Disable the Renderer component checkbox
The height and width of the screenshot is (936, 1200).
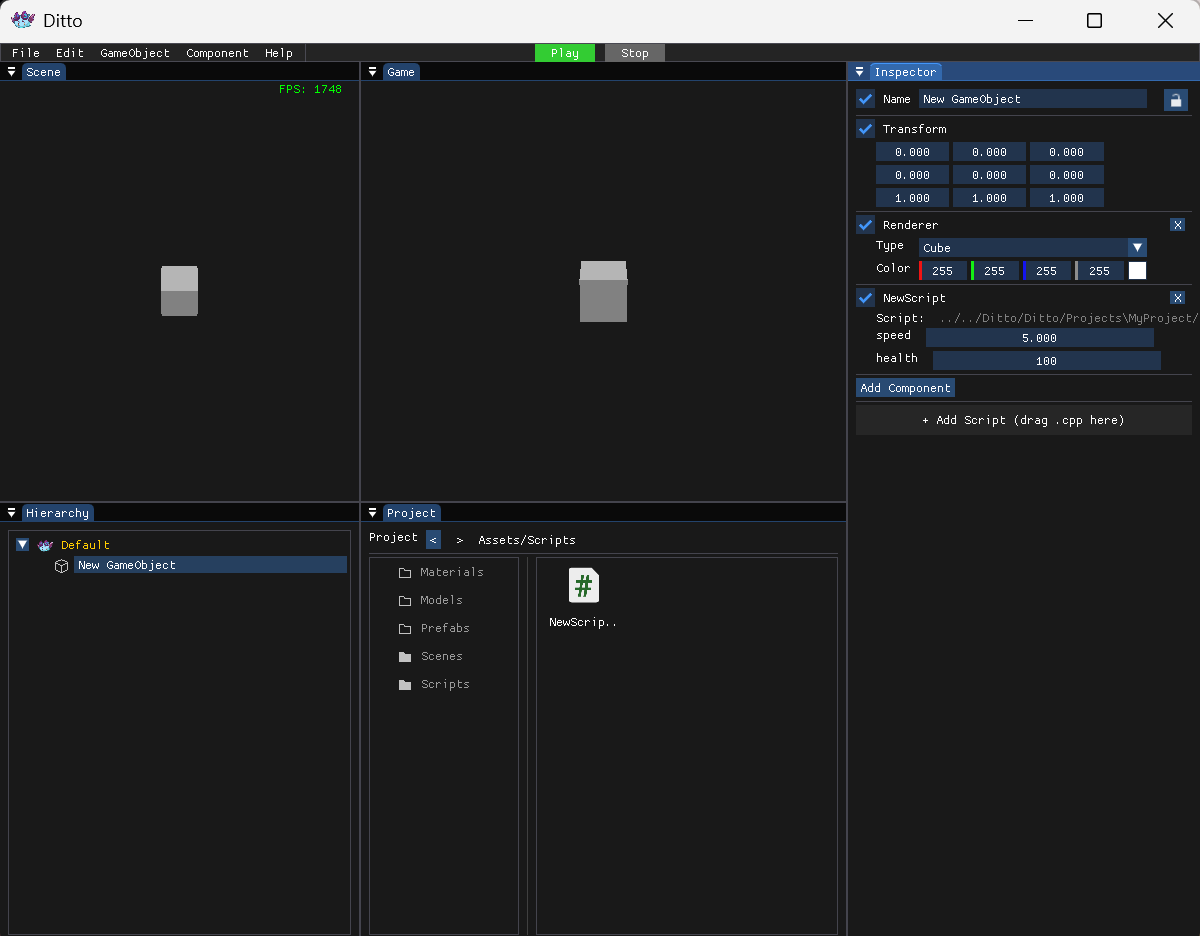(x=866, y=225)
